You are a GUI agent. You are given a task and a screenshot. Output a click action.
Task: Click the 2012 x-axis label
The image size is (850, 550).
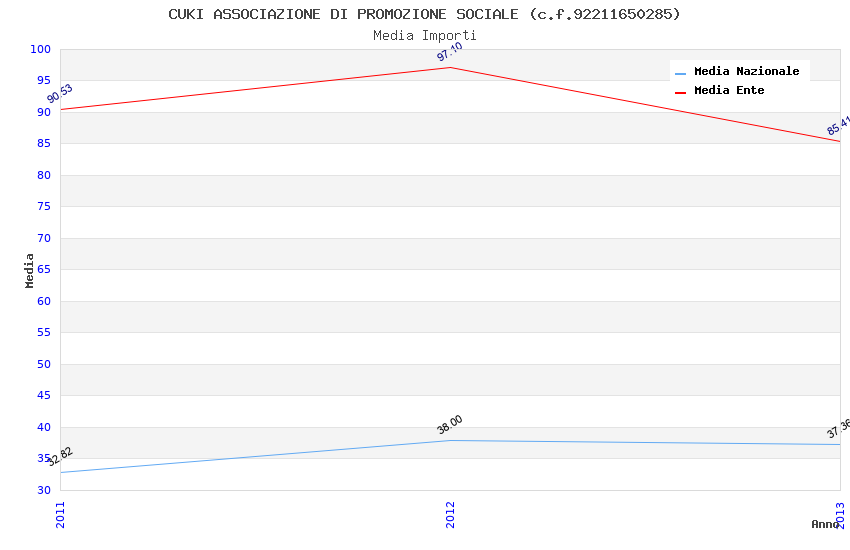pyautogui.click(x=450, y=515)
